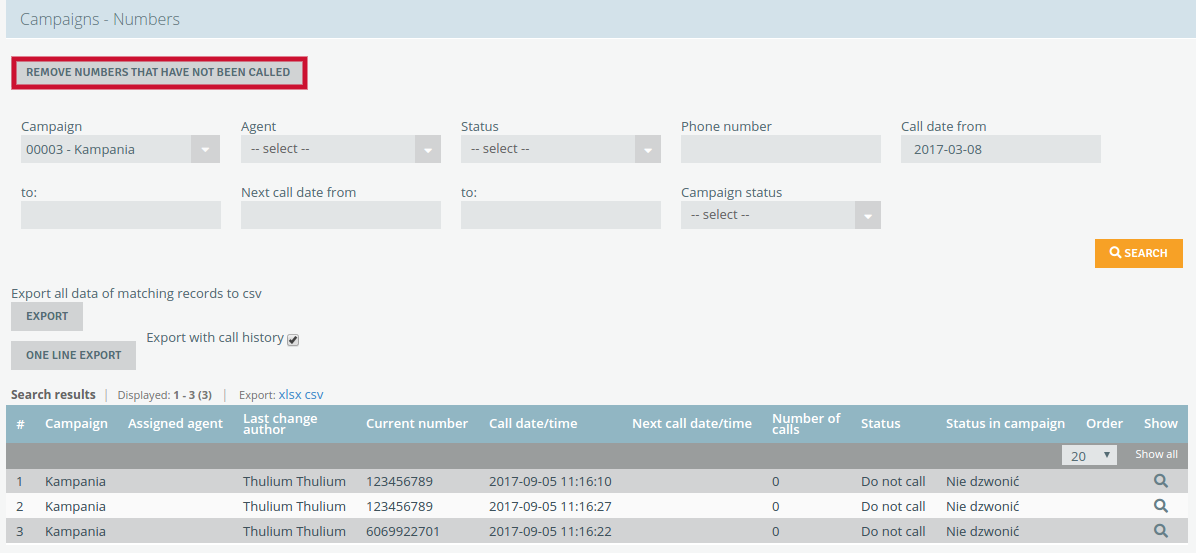Image resolution: width=1196 pixels, height=553 pixels.
Task: Sort by Current number column header
Action: click(417, 423)
